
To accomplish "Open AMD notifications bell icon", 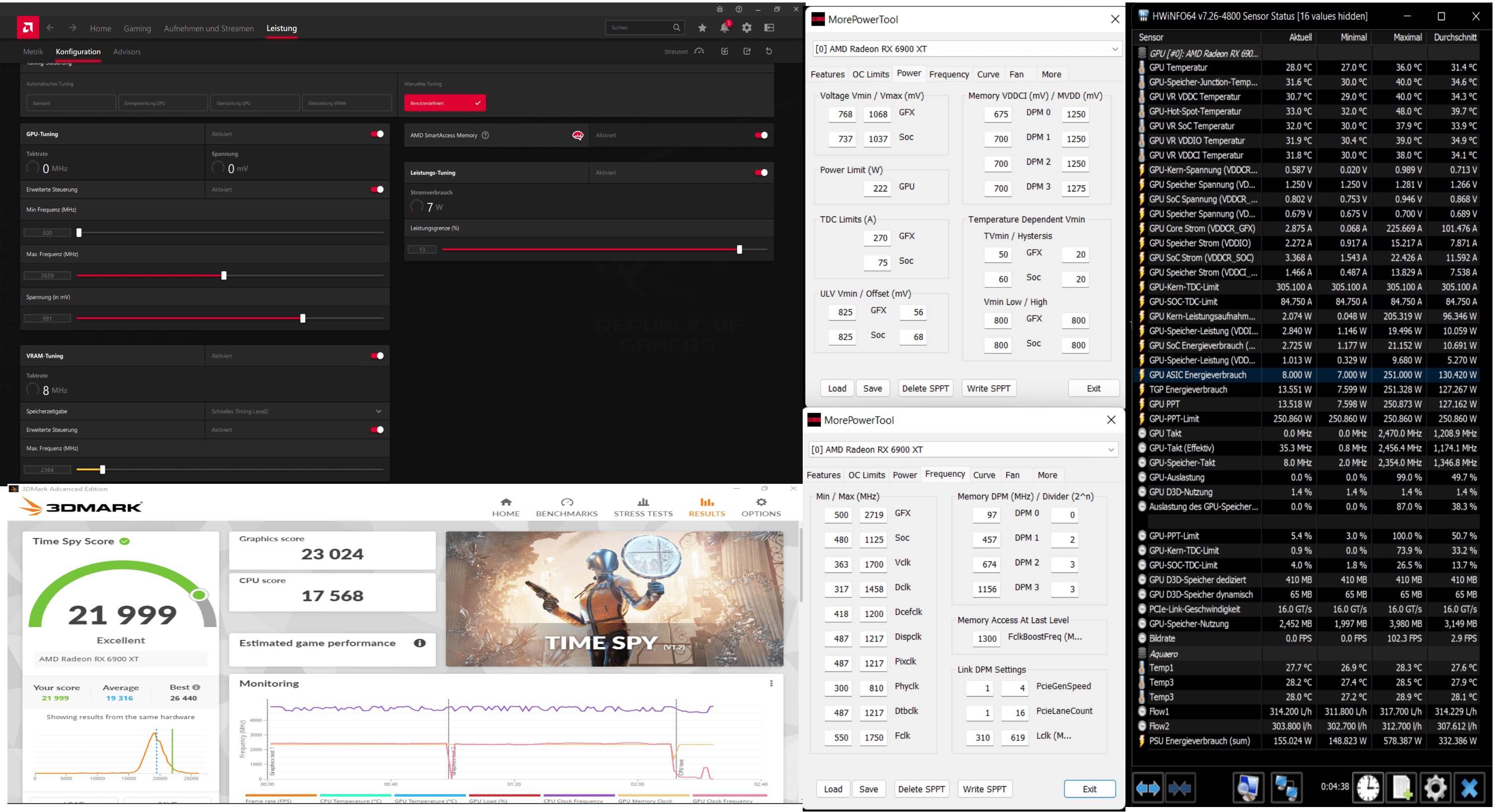I will point(724,28).
